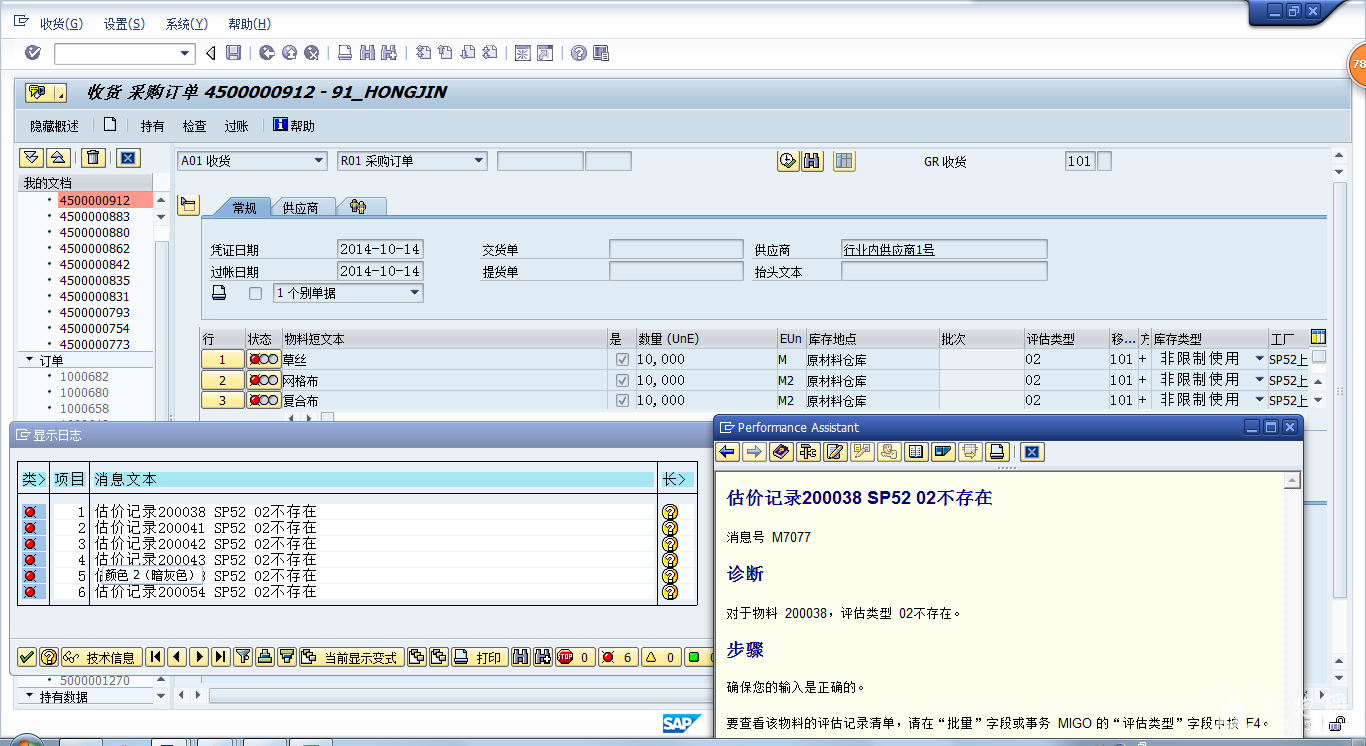Select the row checkbox beside first SP52 plant cell
The image size is (1366, 746).
[1319, 357]
